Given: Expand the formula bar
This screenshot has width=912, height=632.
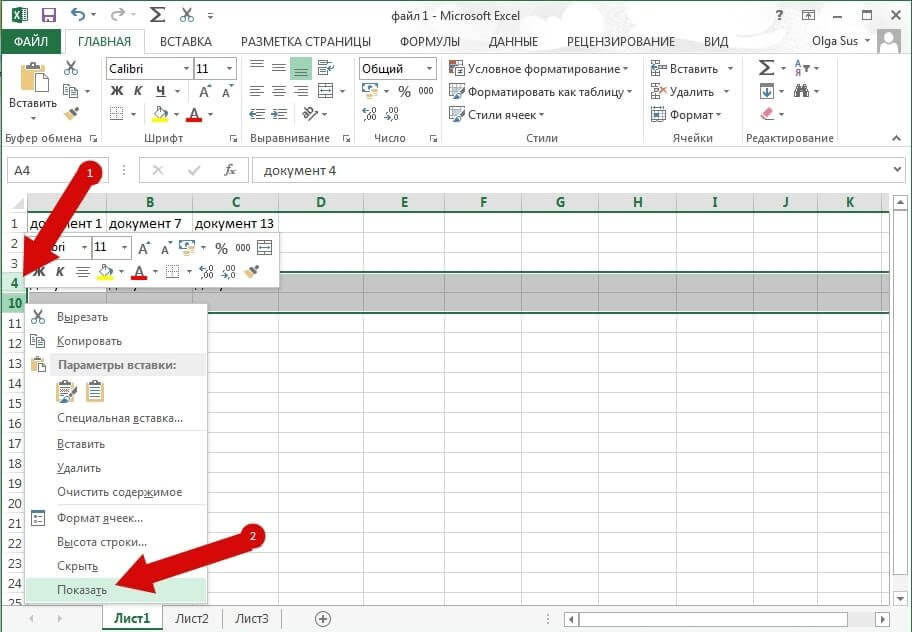Looking at the screenshot, I should point(896,169).
